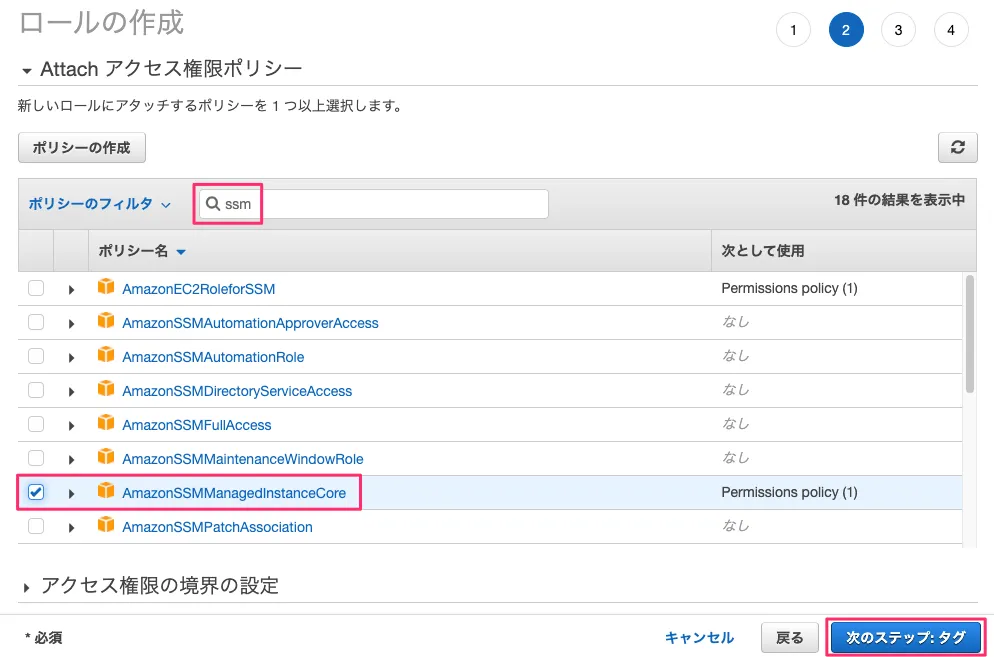Screen dimensions: 994x657
Task: Open the ポリシーのフィルタ dropdown
Action: point(99,204)
